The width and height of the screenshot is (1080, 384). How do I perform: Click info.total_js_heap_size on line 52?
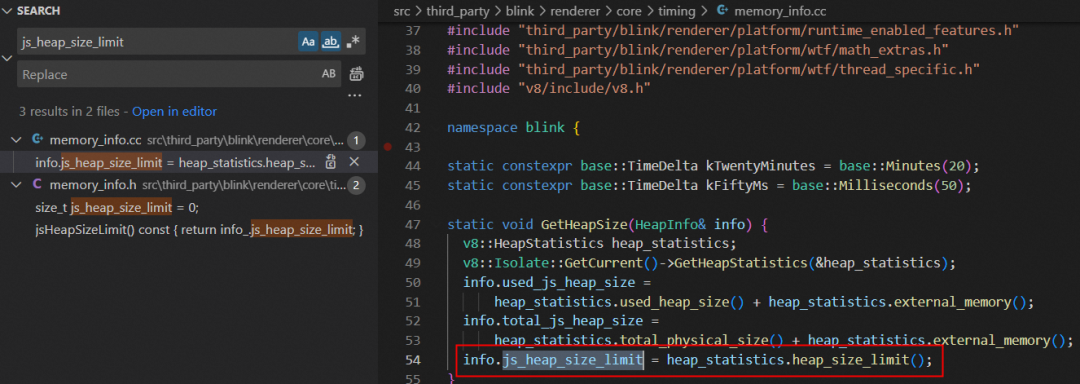pos(553,321)
